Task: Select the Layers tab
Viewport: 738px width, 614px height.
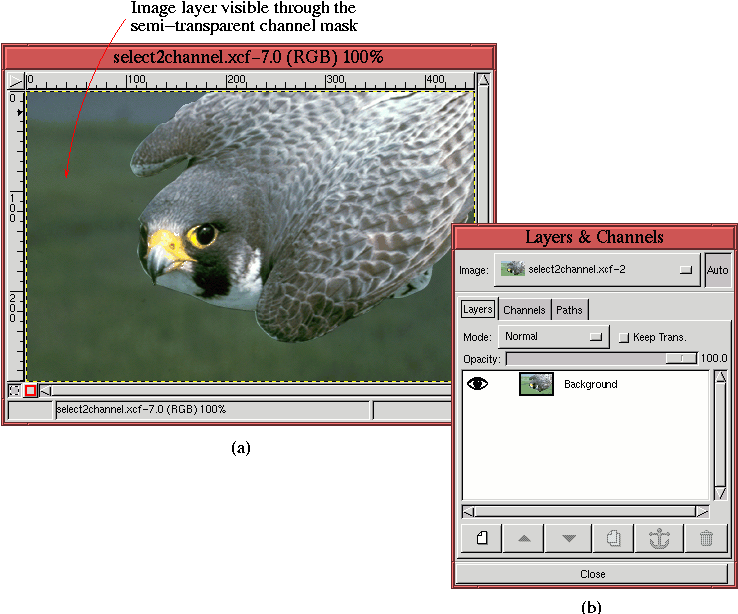Action: [x=478, y=310]
